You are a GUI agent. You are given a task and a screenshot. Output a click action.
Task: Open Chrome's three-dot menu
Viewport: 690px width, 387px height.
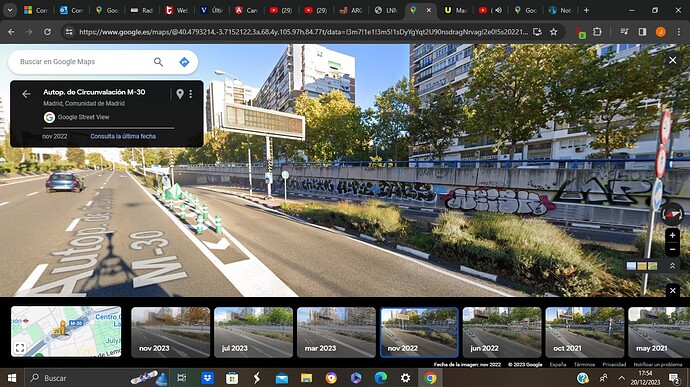[x=679, y=32]
